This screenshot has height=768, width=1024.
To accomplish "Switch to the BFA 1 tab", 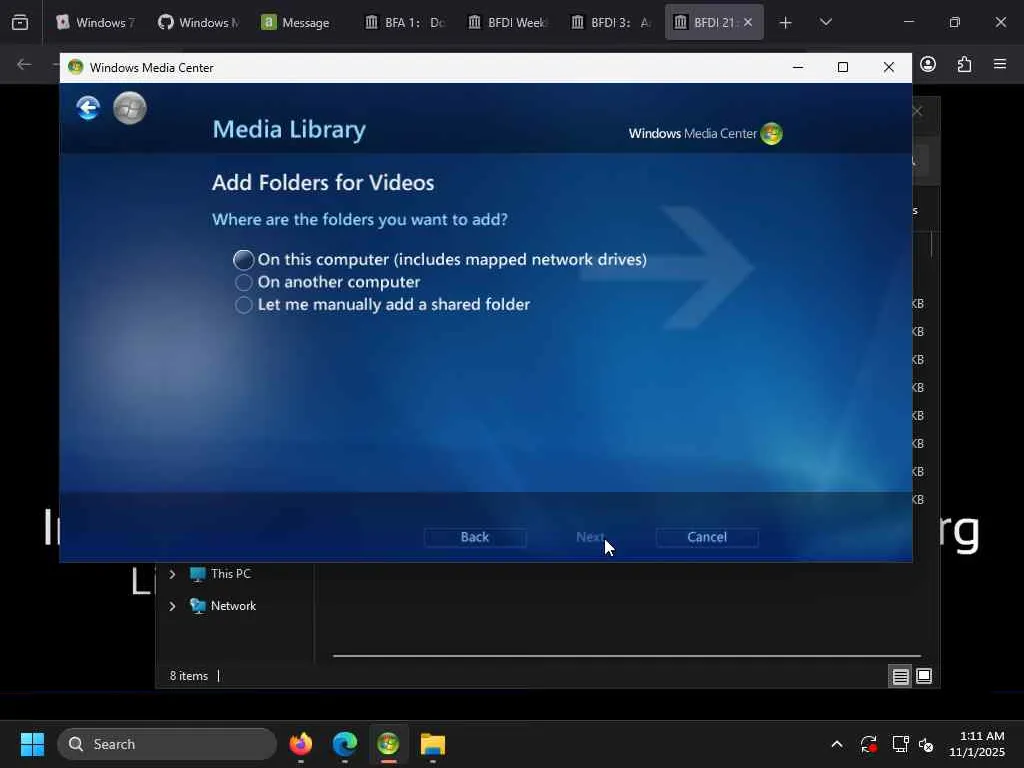I will click(x=405, y=22).
